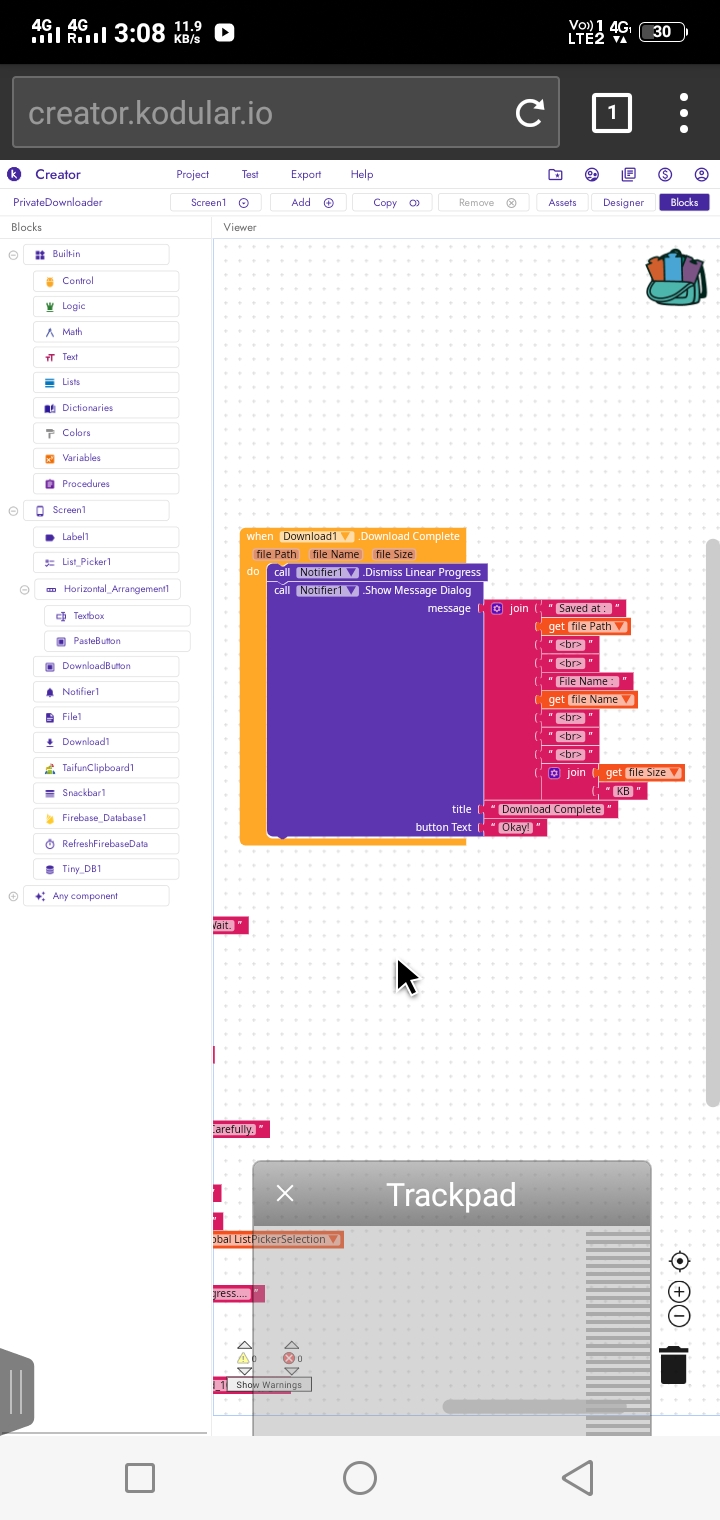Open the Lists blocks drawer
This screenshot has height=1520, width=720.
(106, 382)
